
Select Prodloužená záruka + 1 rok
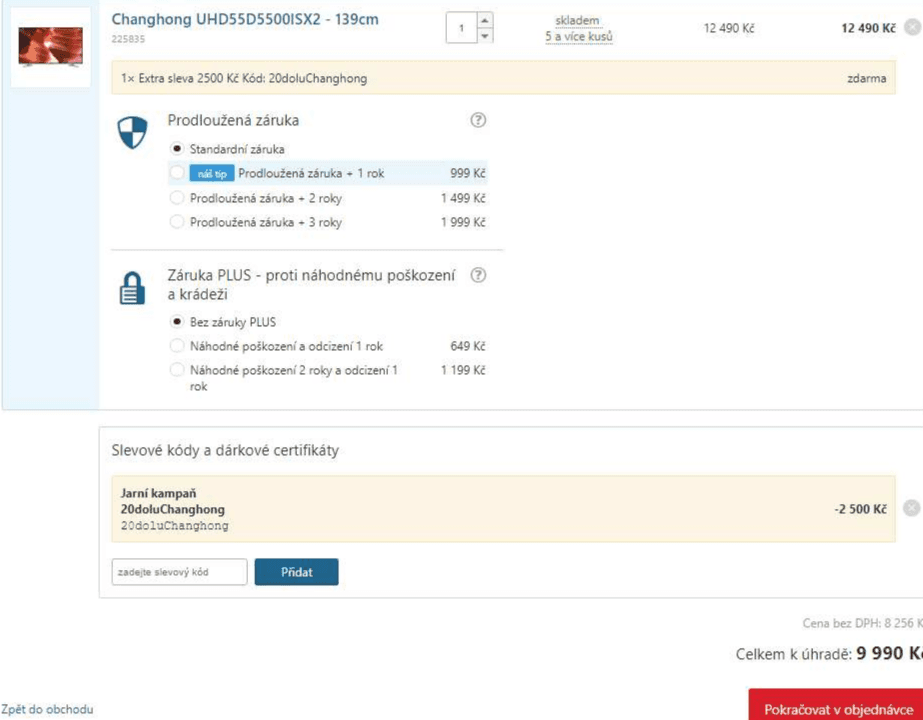pos(177,173)
